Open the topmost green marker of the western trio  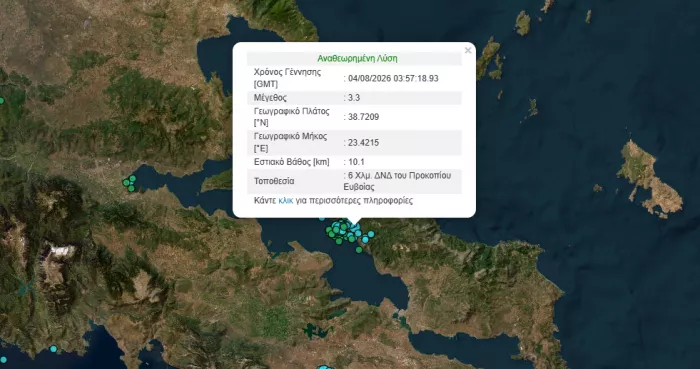(133, 178)
